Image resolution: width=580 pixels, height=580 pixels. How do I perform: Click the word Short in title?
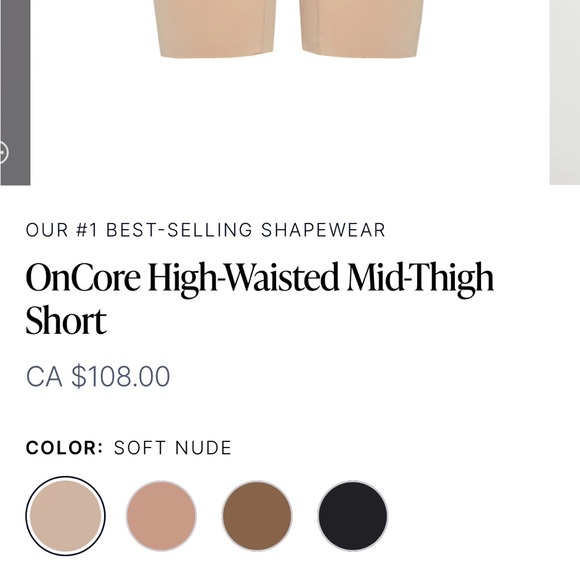click(66, 320)
